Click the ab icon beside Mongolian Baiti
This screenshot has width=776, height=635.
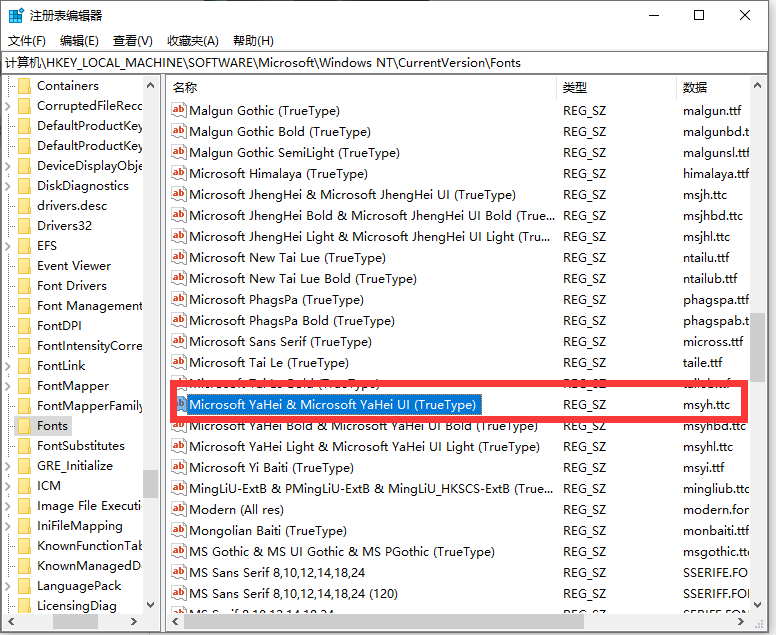pyautogui.click(x=179, y=530)
